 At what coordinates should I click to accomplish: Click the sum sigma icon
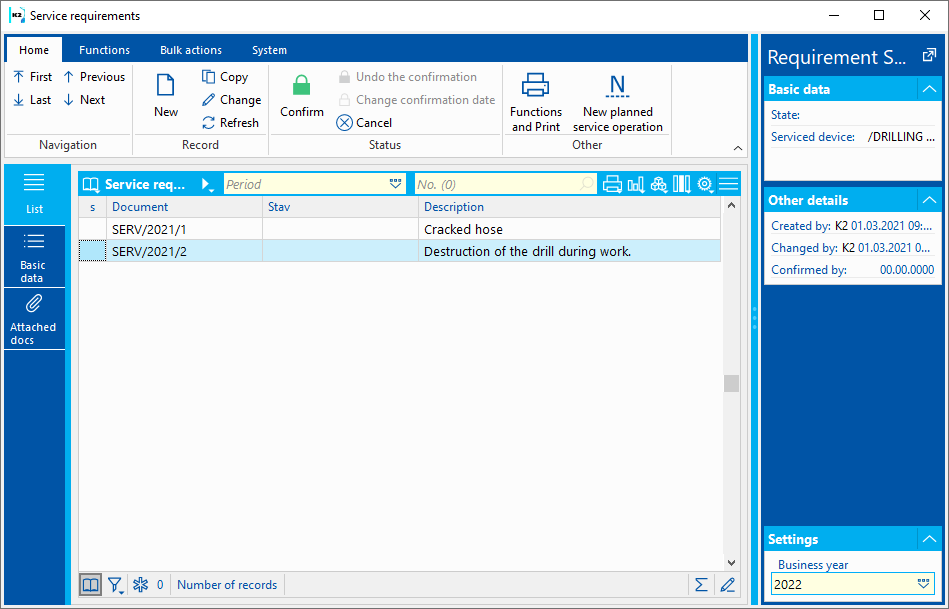click(701, 585)
